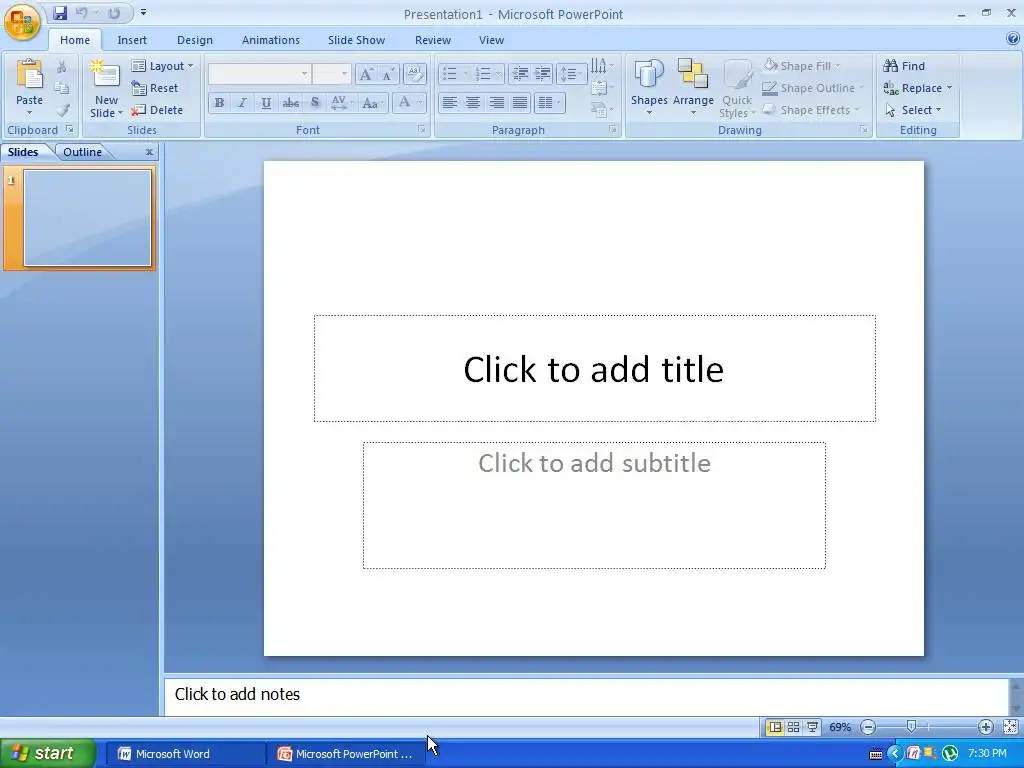Open the Font dialog launcher
The width and height of the screenshot is (1024, 768).
[422, 130]
